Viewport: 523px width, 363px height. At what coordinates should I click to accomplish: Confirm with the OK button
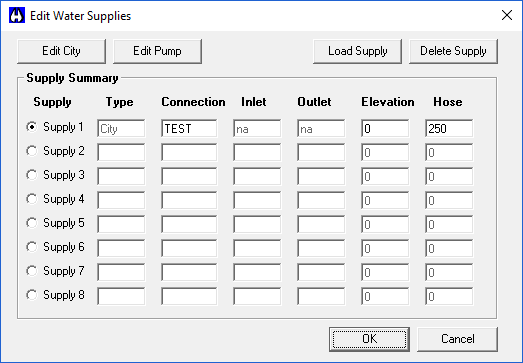click(x=370, y=339)
